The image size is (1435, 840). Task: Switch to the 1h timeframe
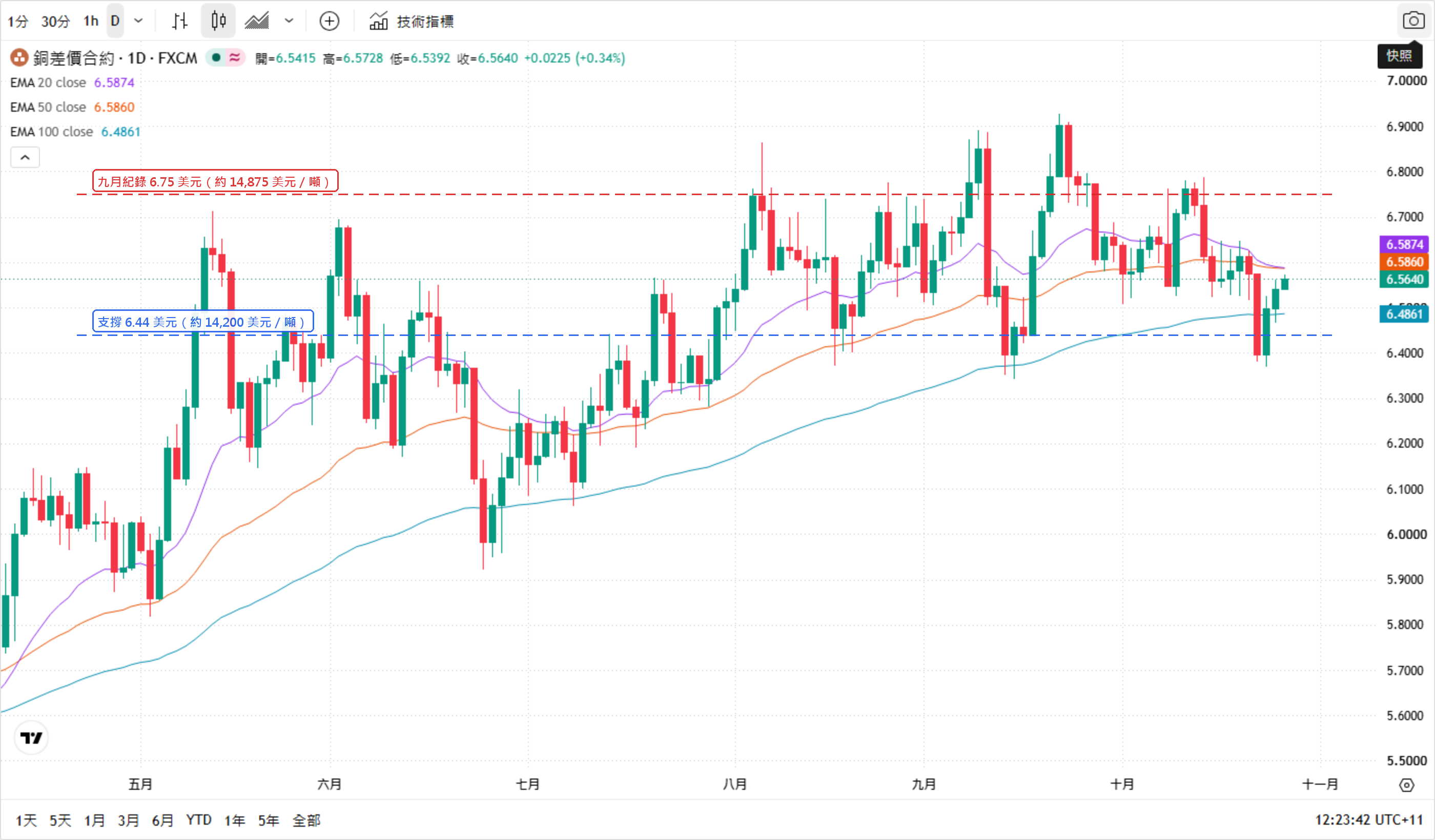coord(91,21)
